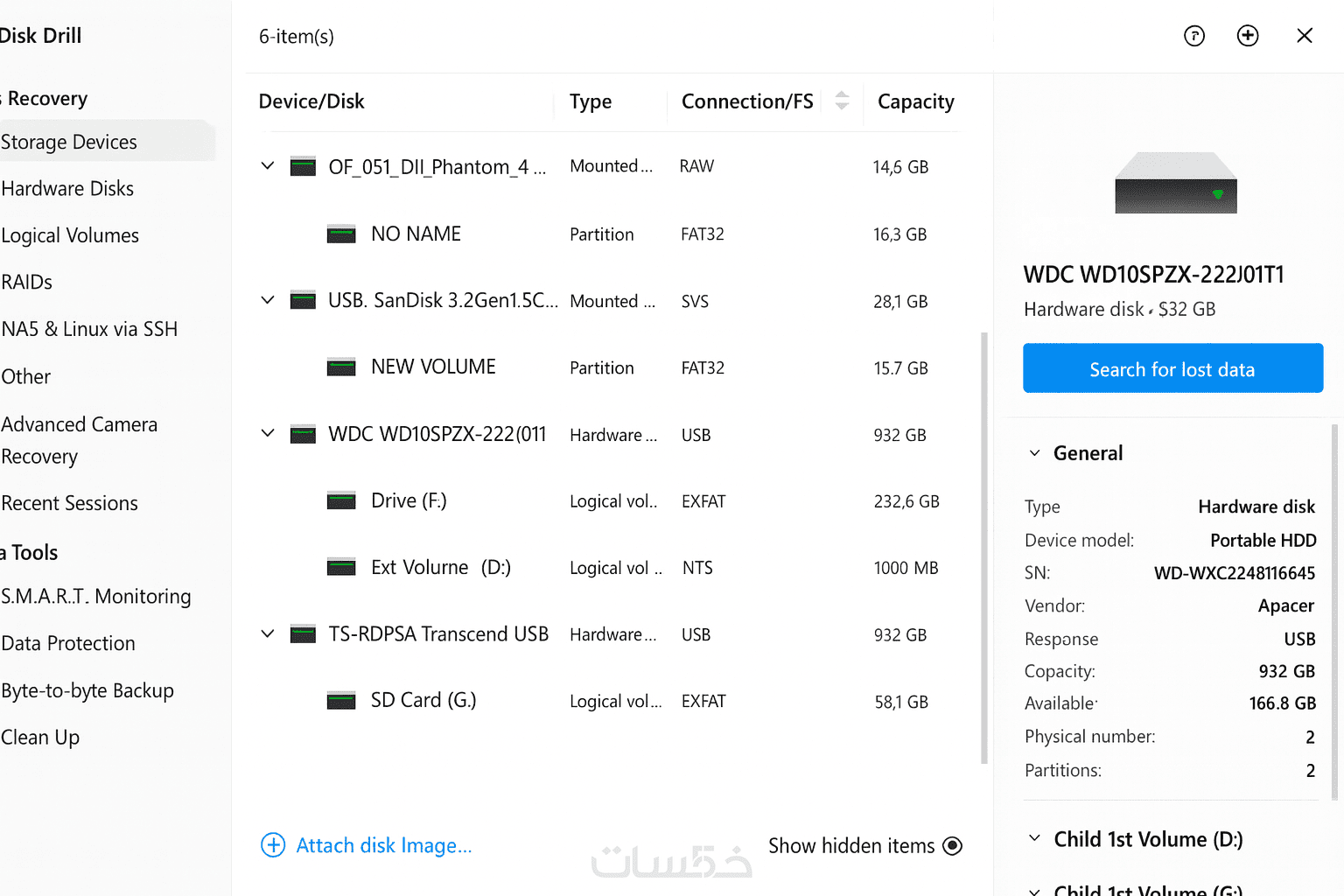Collapse the USB. SanDisk 3.2Gen1 device row

click(268, 300)
